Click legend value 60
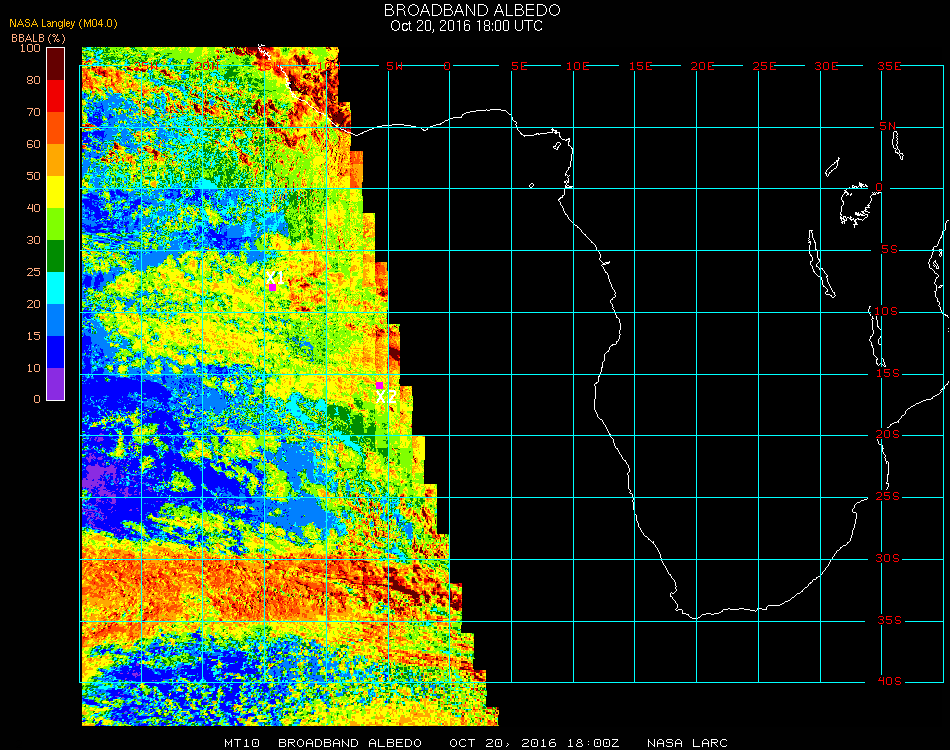Viewport: 950px width, 750px height. pyautogui.click(x=33, y=144)
